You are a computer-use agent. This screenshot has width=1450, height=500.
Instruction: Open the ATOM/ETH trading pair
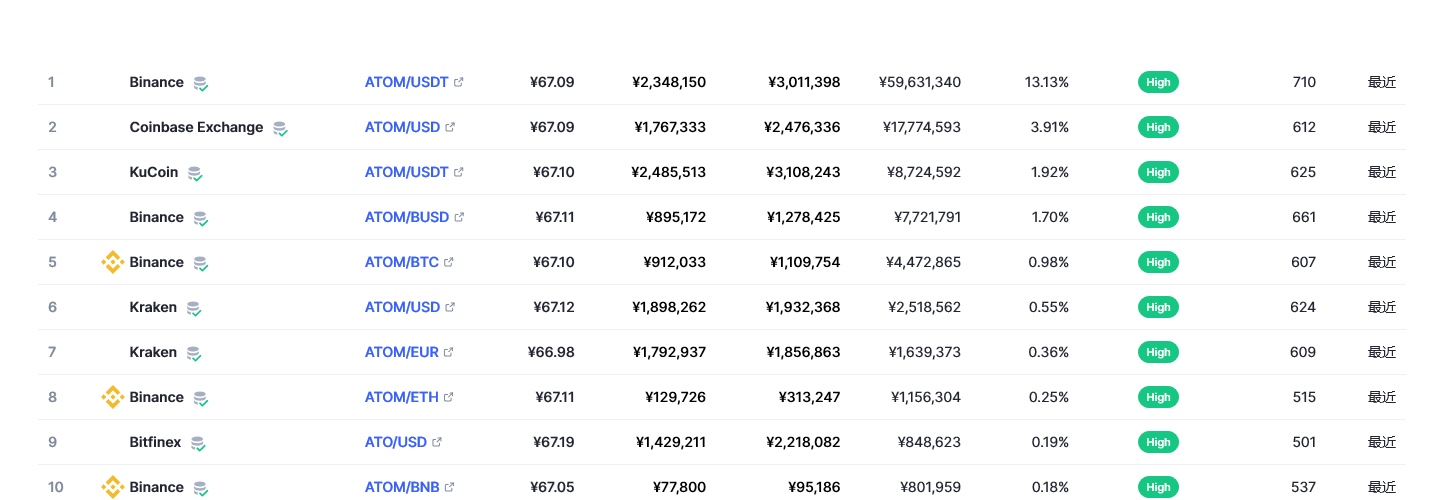[401, 397]
